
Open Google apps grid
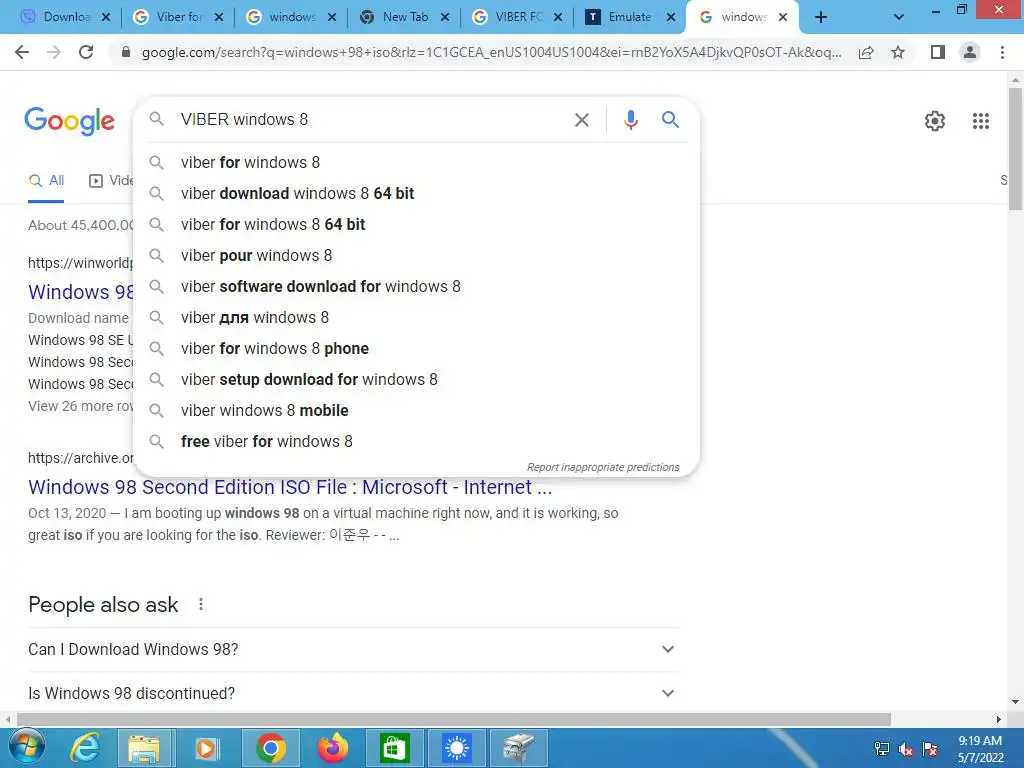[980, 121]
